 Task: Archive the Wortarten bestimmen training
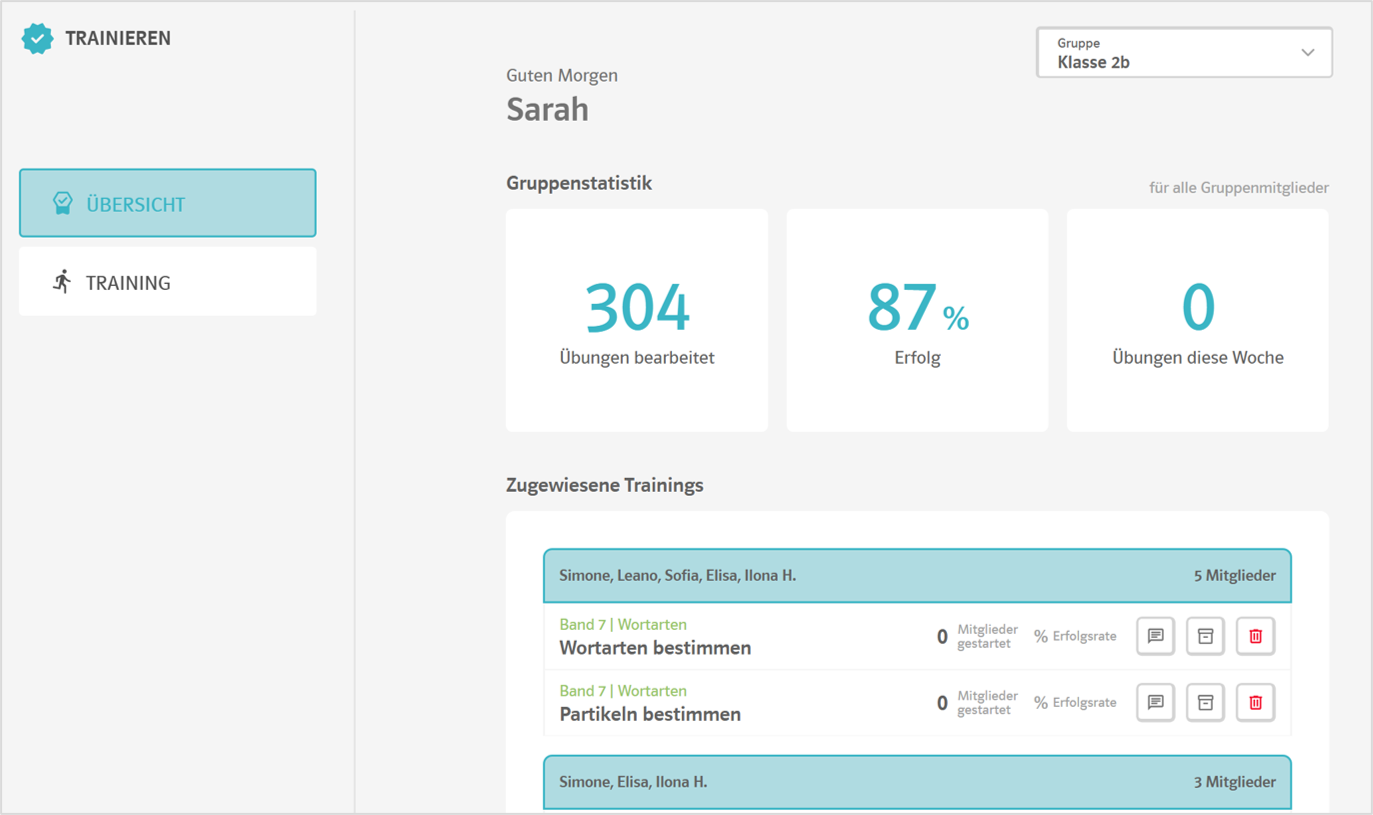[1205, 636]
